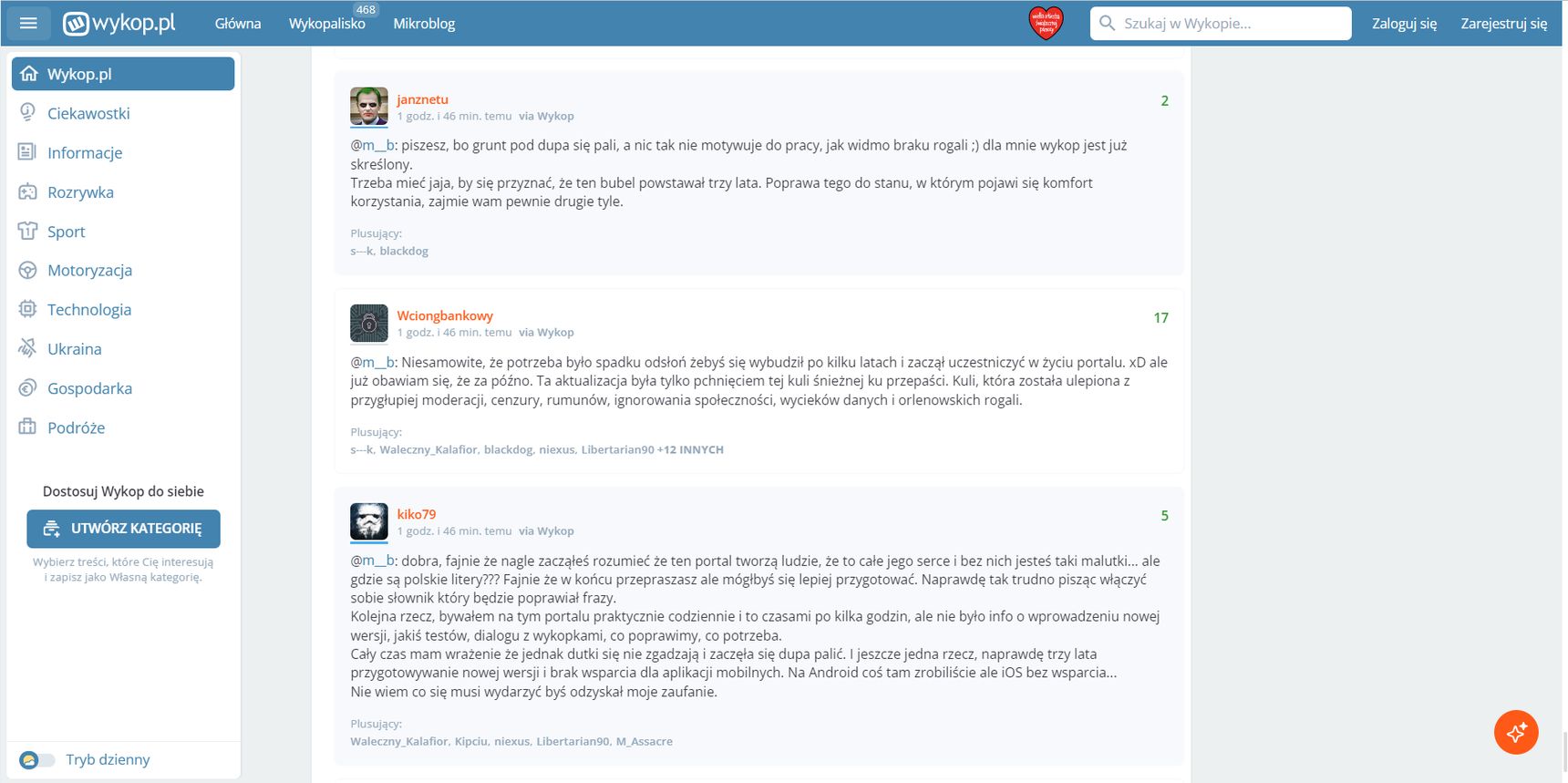The width and height of the screenshot is (1568, 783).
Task: Expand the +12 INNYCH voters list
Action: [x=690, y=449]
